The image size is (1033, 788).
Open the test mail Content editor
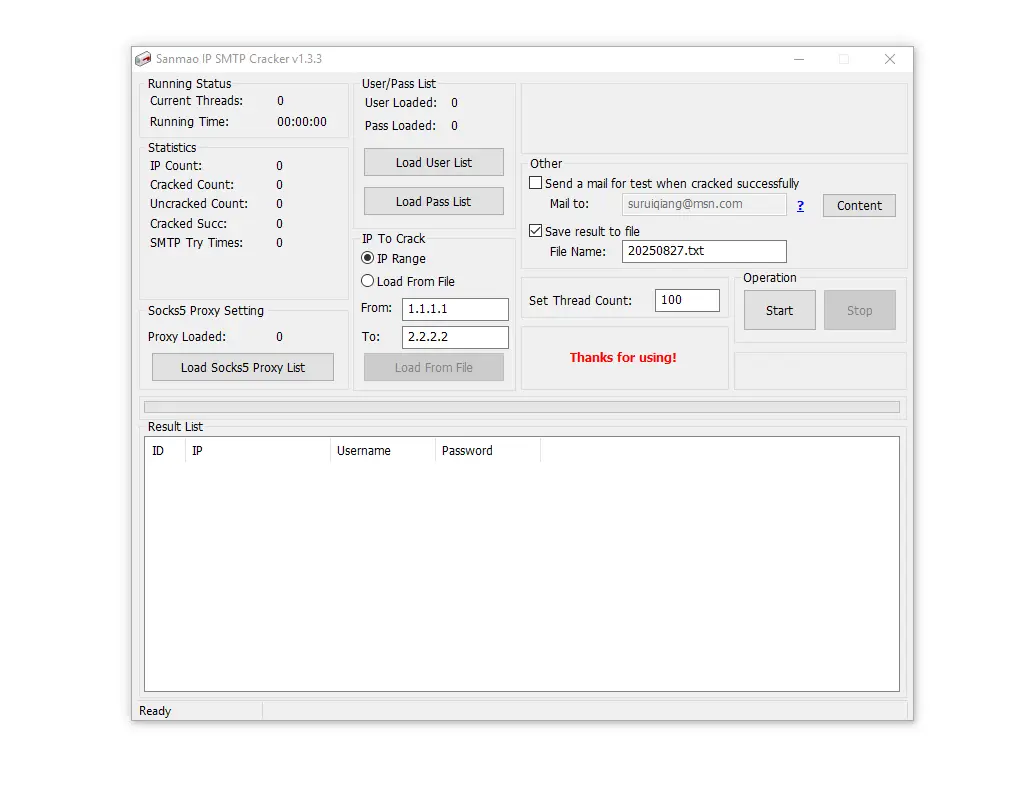[858, 205]
